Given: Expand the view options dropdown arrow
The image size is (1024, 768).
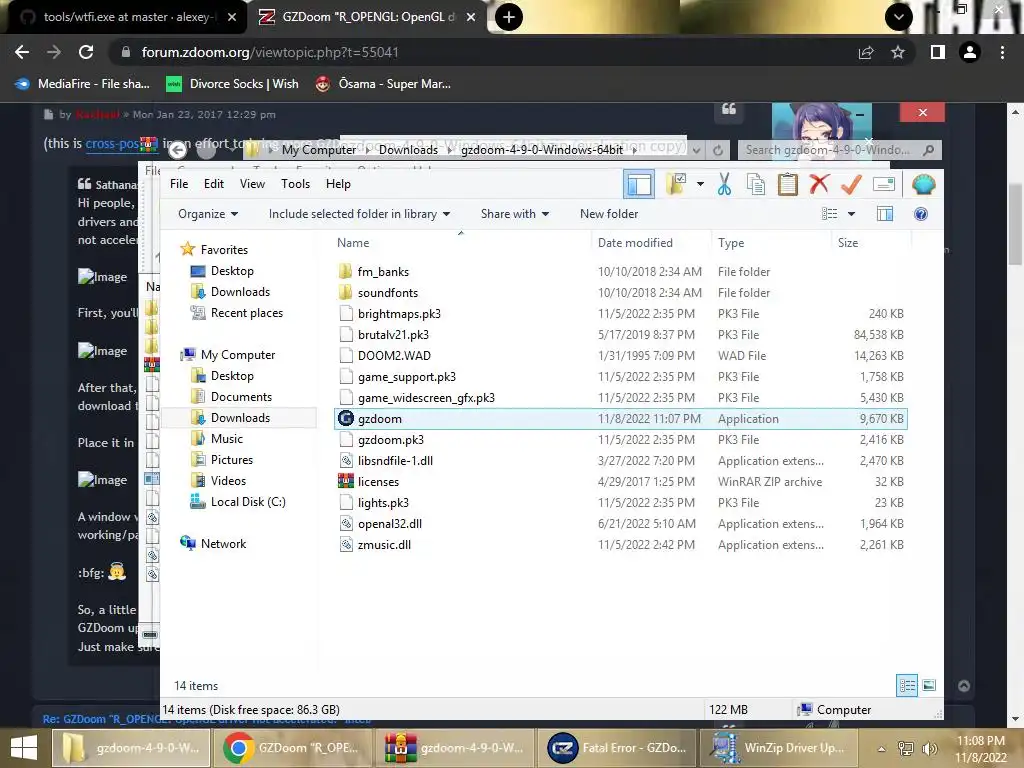Looking at the screenshot, I should tap(851, 214).
